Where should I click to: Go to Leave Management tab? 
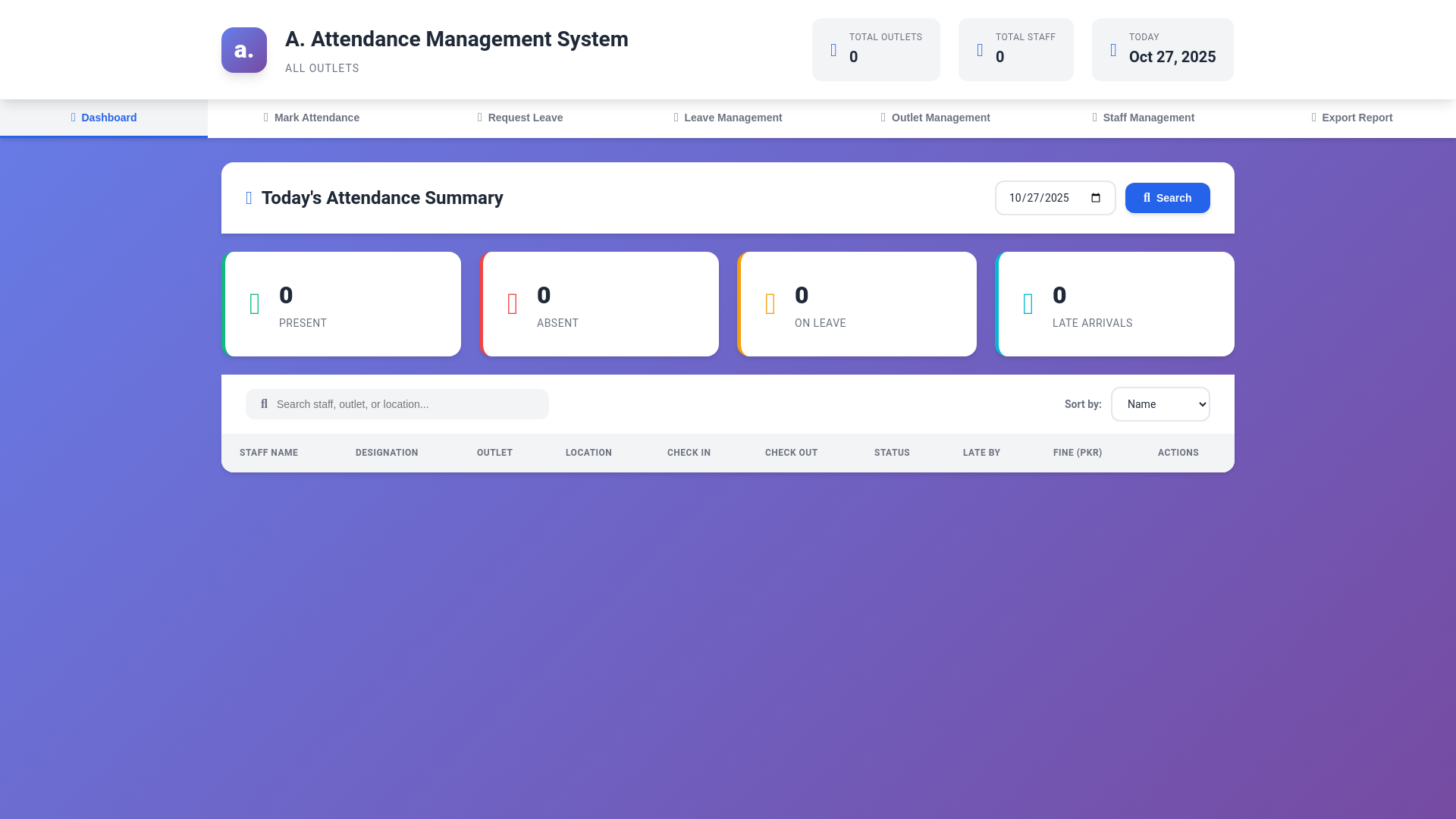[x=728, y=118]
